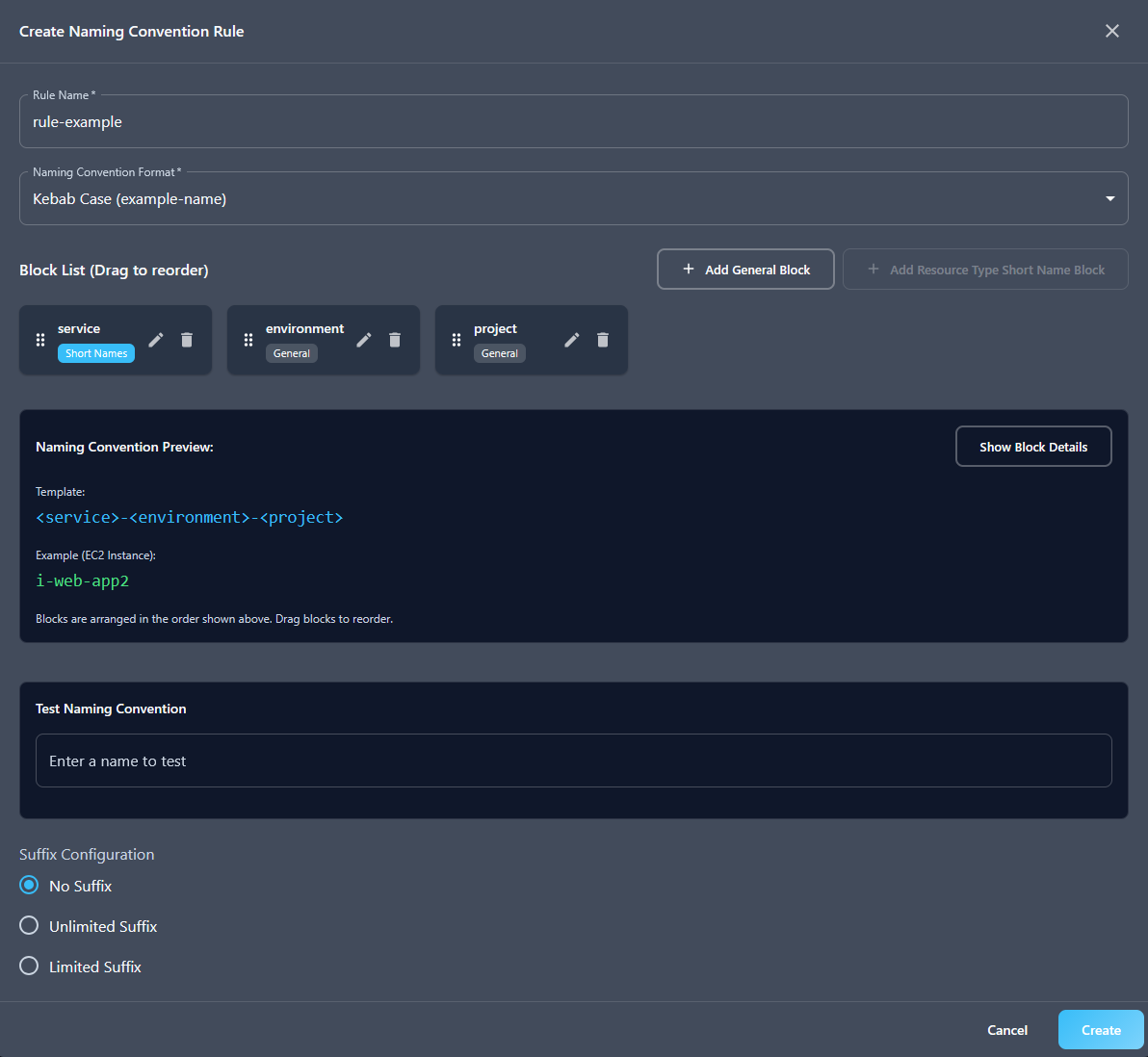Enable the Limited Suffix option
Screen dimensions: 1148x1057
pos(29,967)
